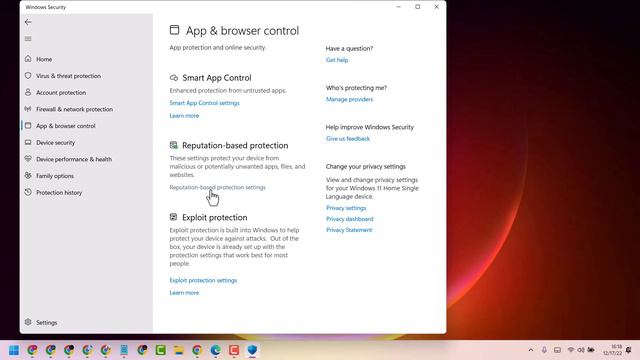The width and height of the screenshot is (640, 360).
Task: Go back with the back arrow
Action: tap(28, 22)
